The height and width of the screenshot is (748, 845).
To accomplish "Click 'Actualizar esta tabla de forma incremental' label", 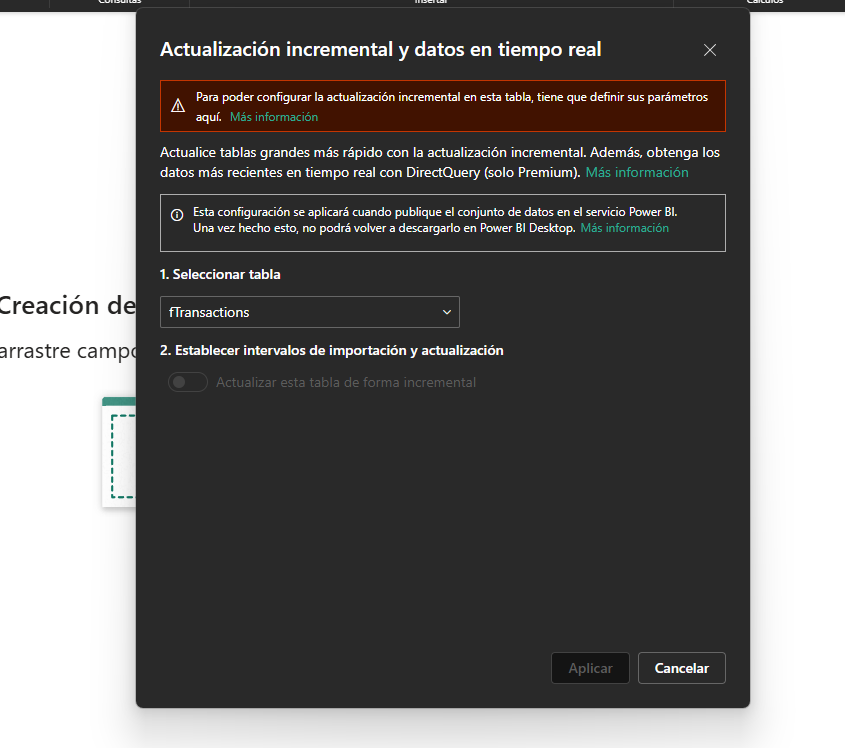I will (346, 382).
